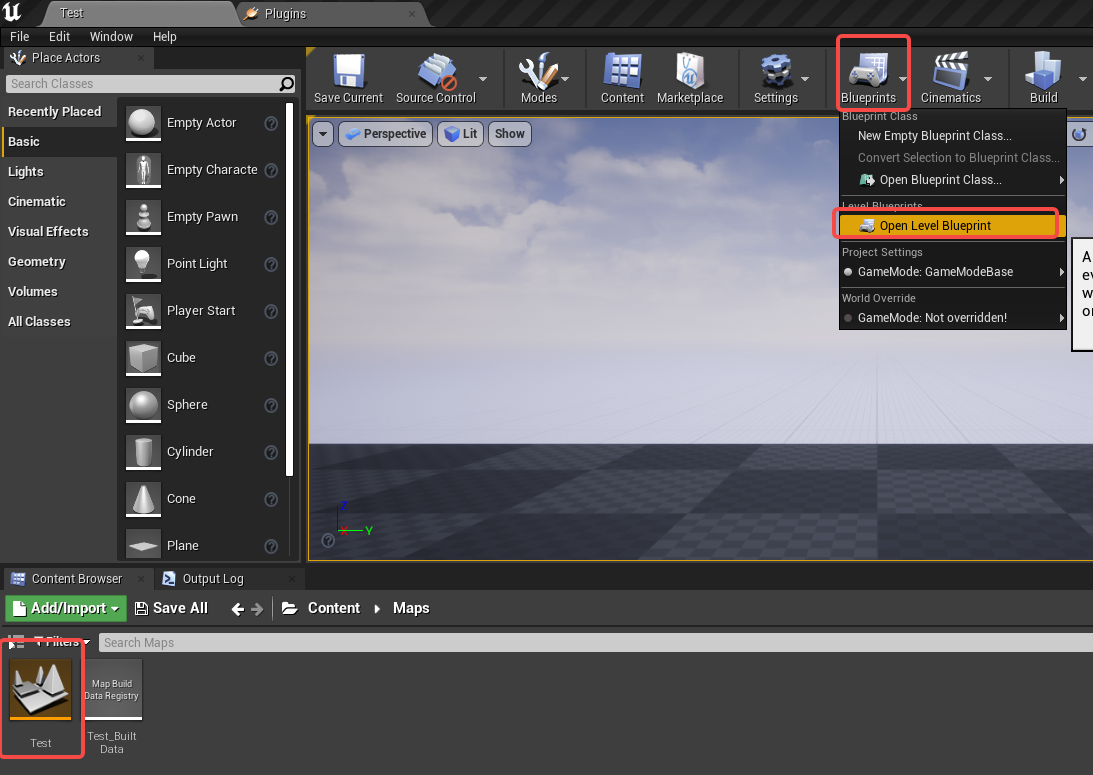Select the Empty Actor sphere icon
The width and height of the screenshot is (1093, 775).
click(x=143, y=123)
